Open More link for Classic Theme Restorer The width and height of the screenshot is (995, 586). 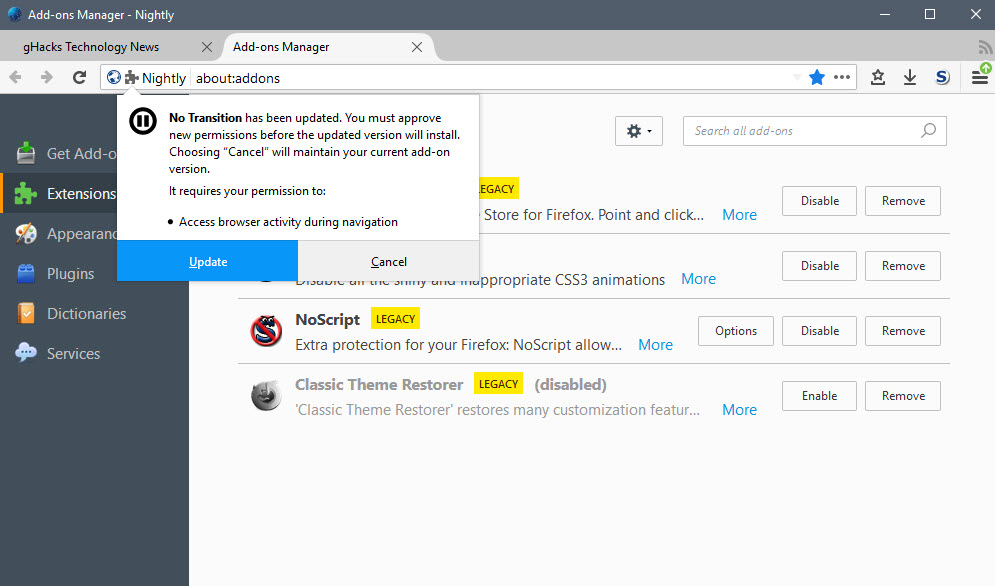[739, 410]
